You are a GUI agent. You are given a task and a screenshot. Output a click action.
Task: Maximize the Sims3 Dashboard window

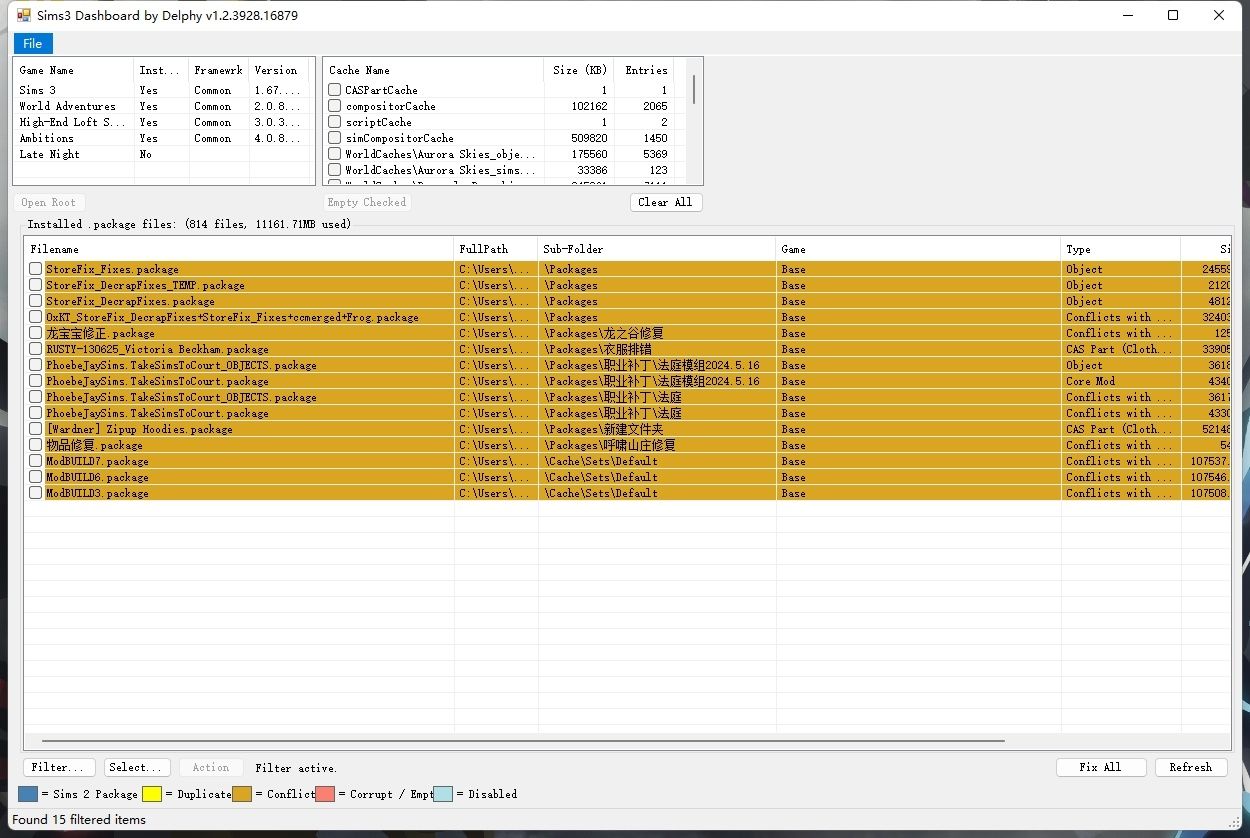1173,15
